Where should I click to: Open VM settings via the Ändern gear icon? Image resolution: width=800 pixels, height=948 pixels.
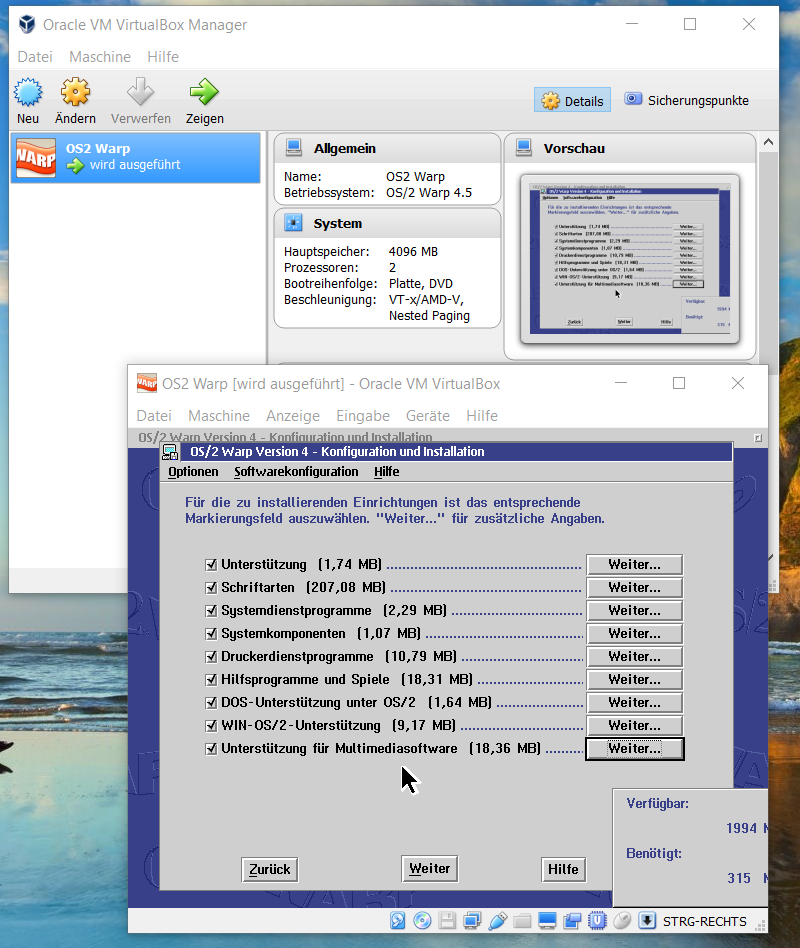pyautogui.click(x=75, y=92)
